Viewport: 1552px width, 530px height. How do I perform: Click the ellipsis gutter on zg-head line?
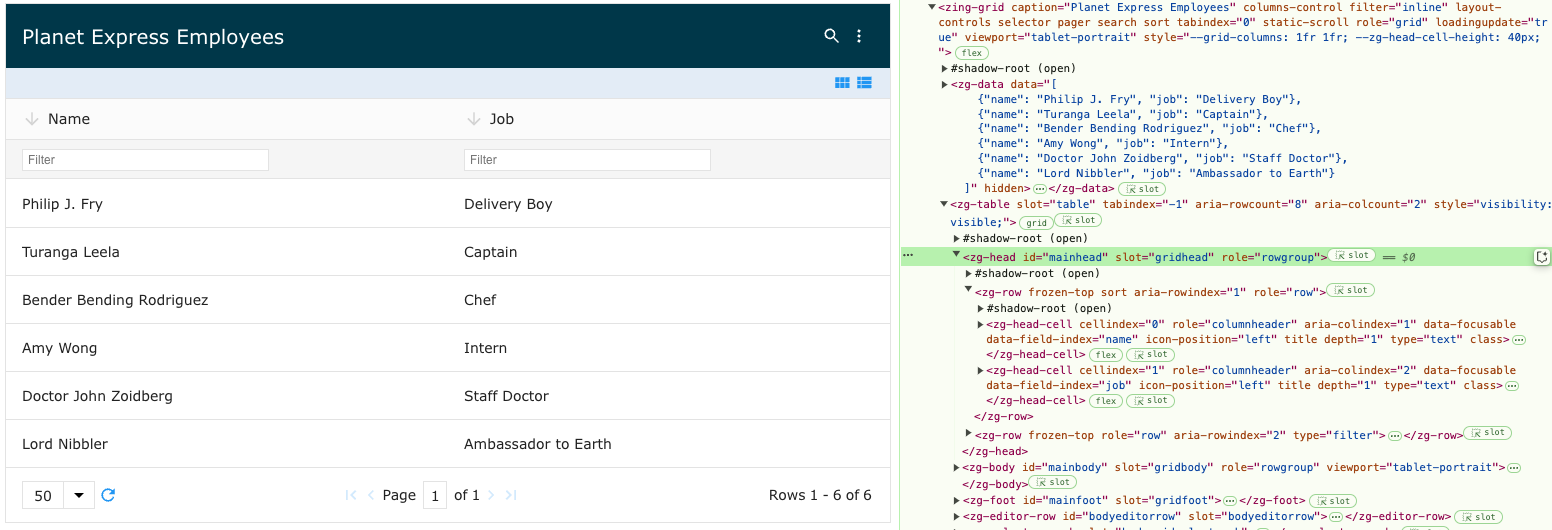(908, 256)
